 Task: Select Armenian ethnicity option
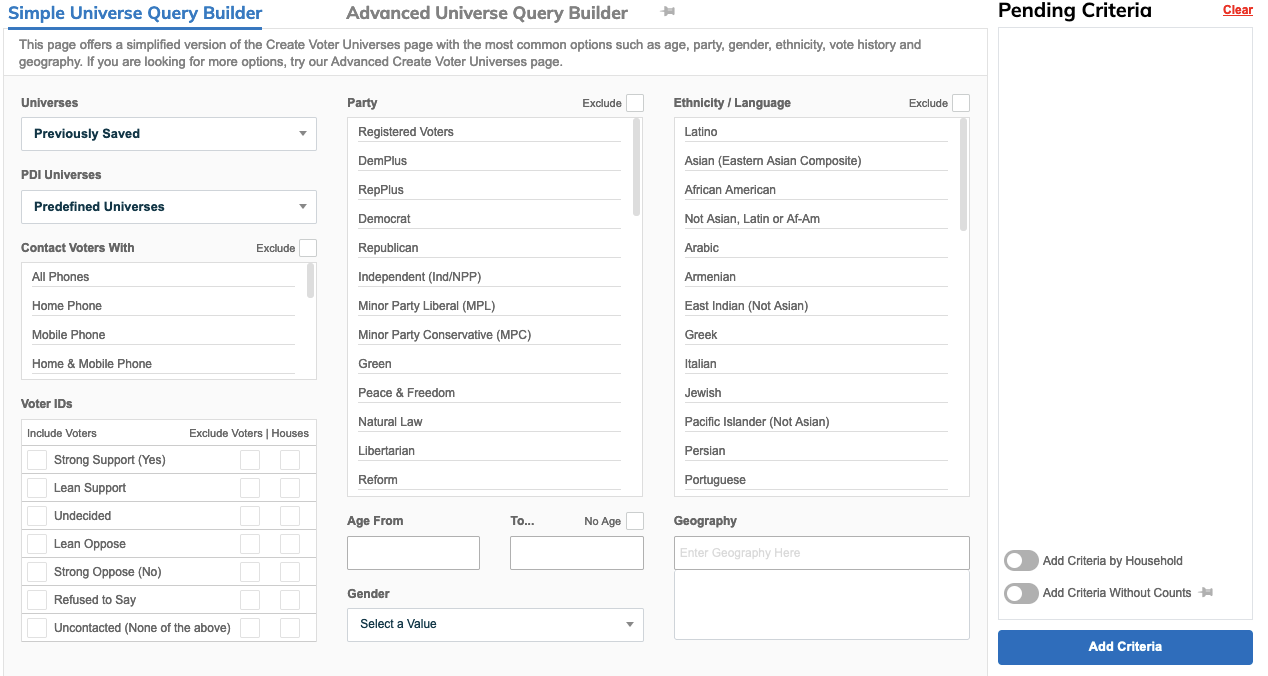coord(816,277)
